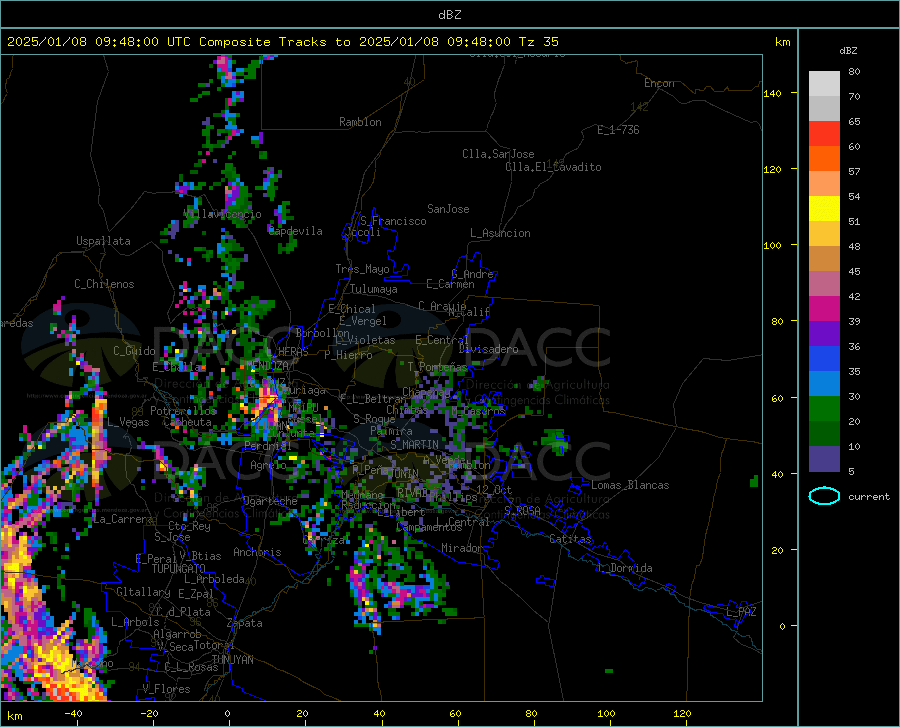Click the 'L_Vegas' map label
The image size is (900, 727).
click(128, 422)
